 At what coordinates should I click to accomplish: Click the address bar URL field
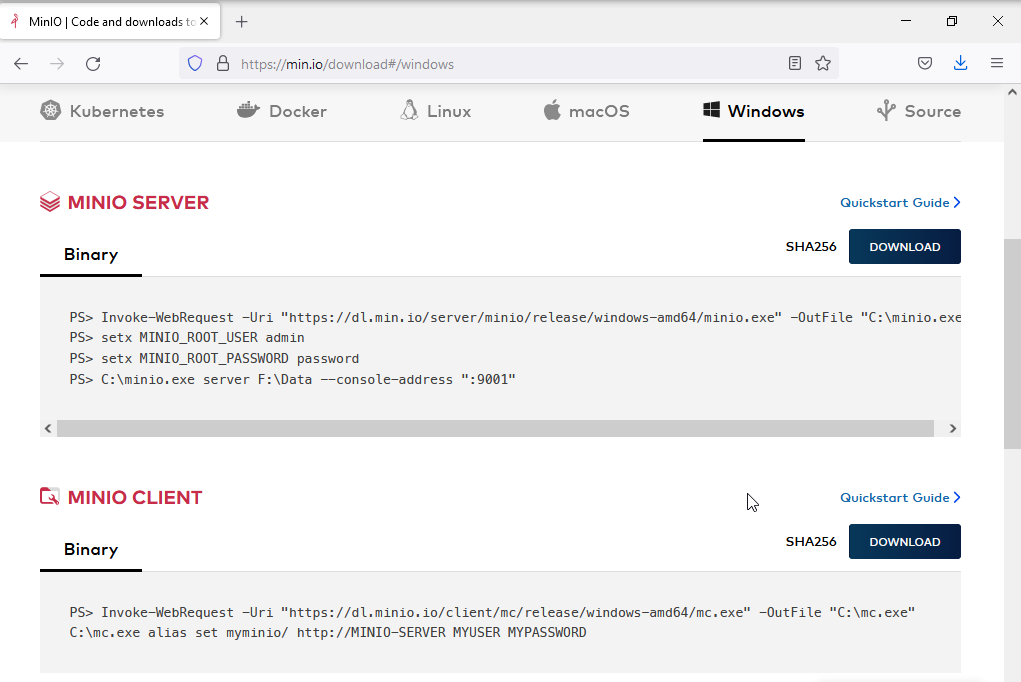pyautogui.click(x=500, y=64)
